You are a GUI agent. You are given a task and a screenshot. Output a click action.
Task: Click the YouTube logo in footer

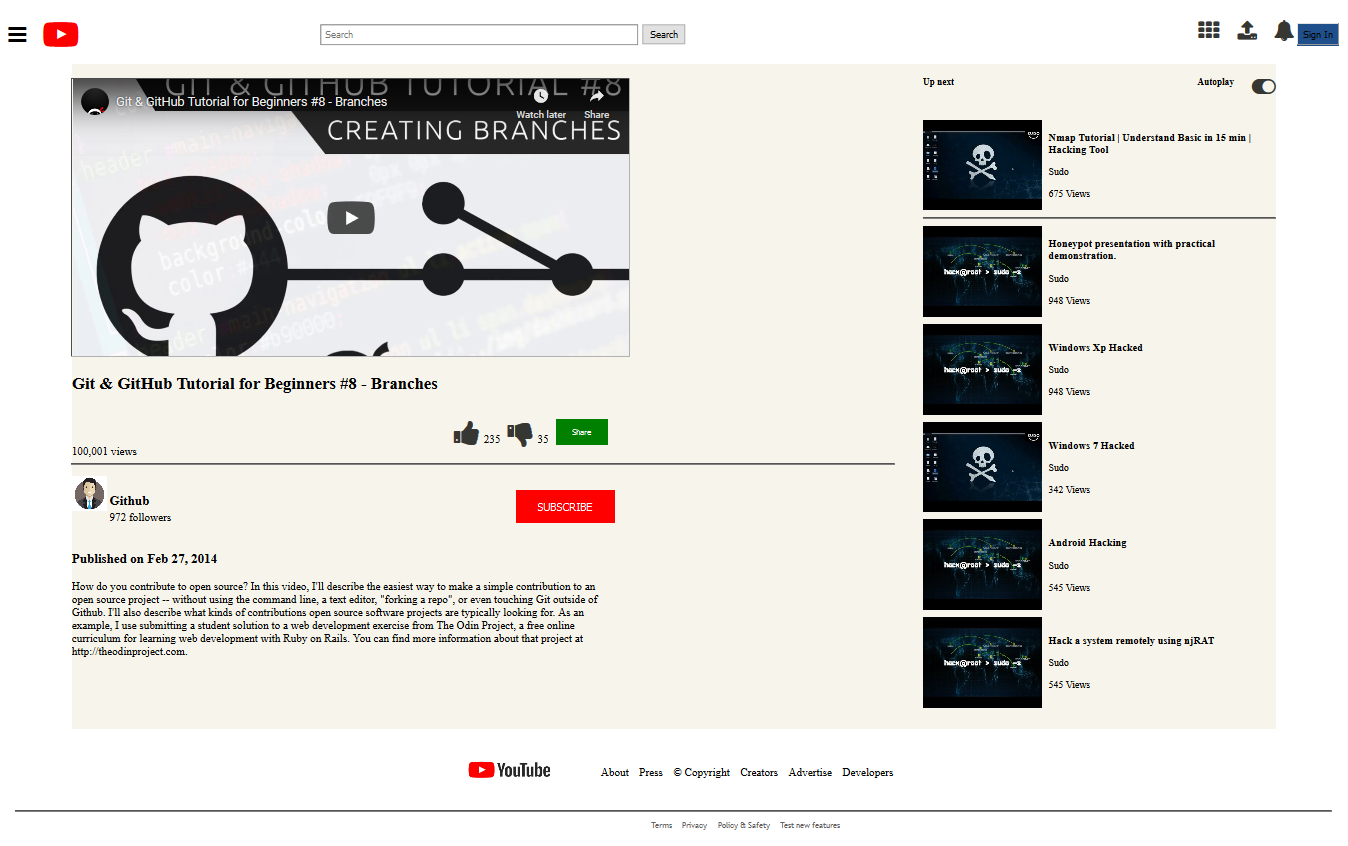tap(509, 770)
